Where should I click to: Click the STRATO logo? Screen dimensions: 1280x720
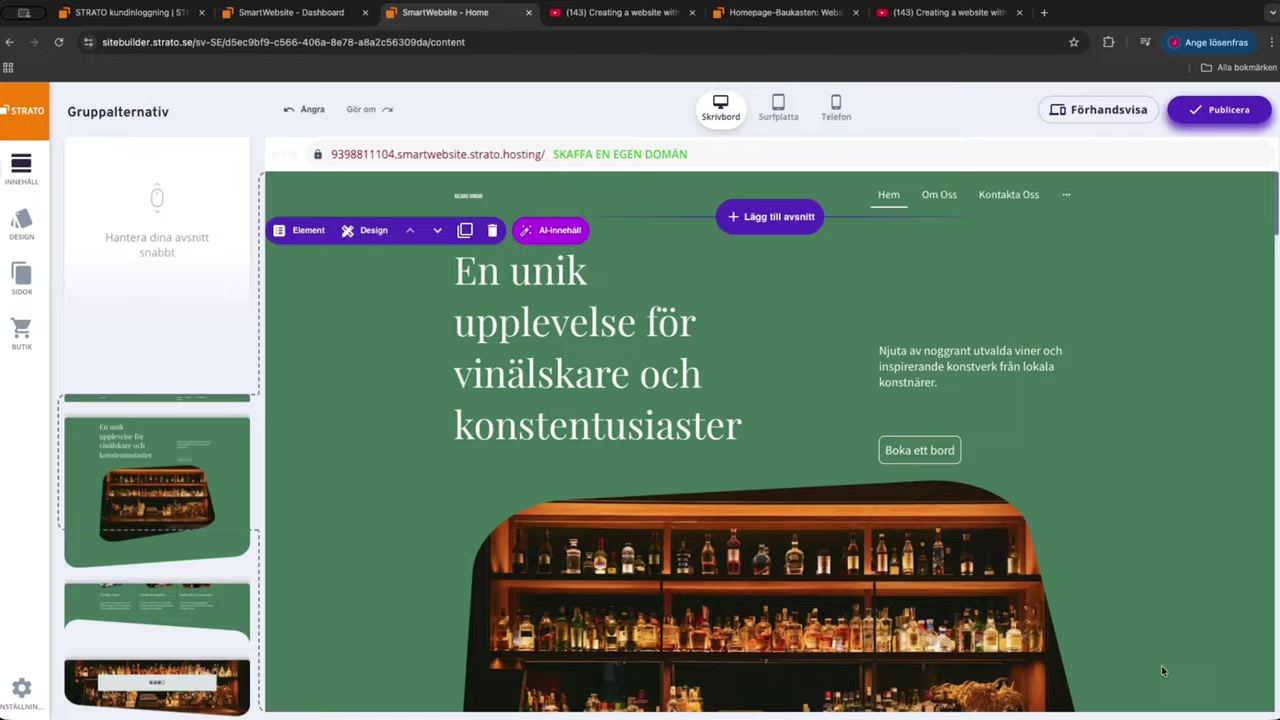point(24,111)
